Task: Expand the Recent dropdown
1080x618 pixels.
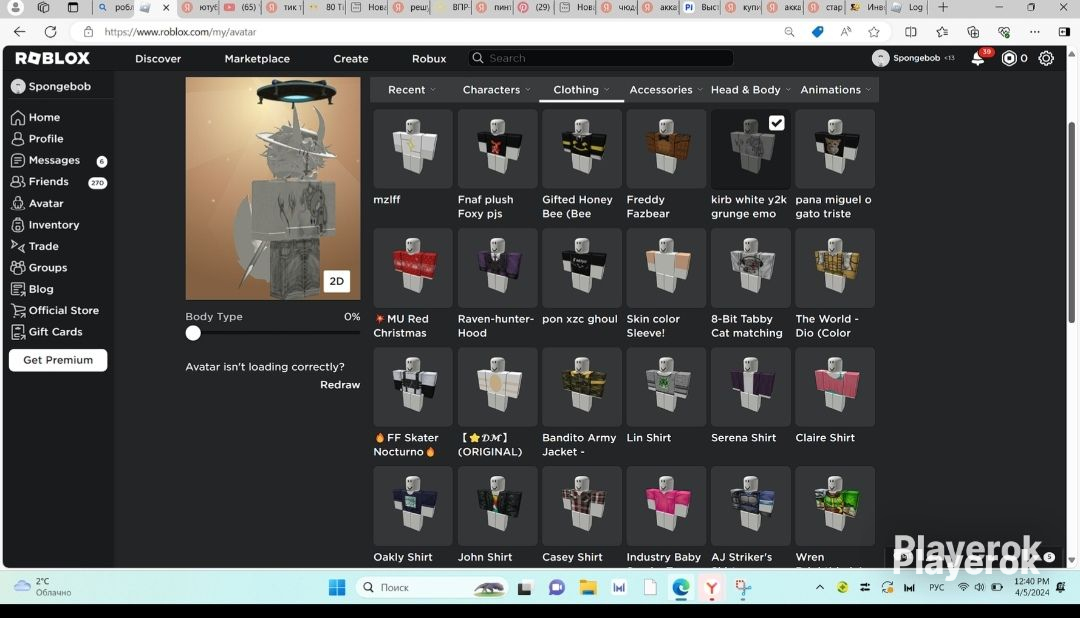Action: coord(411,90)
